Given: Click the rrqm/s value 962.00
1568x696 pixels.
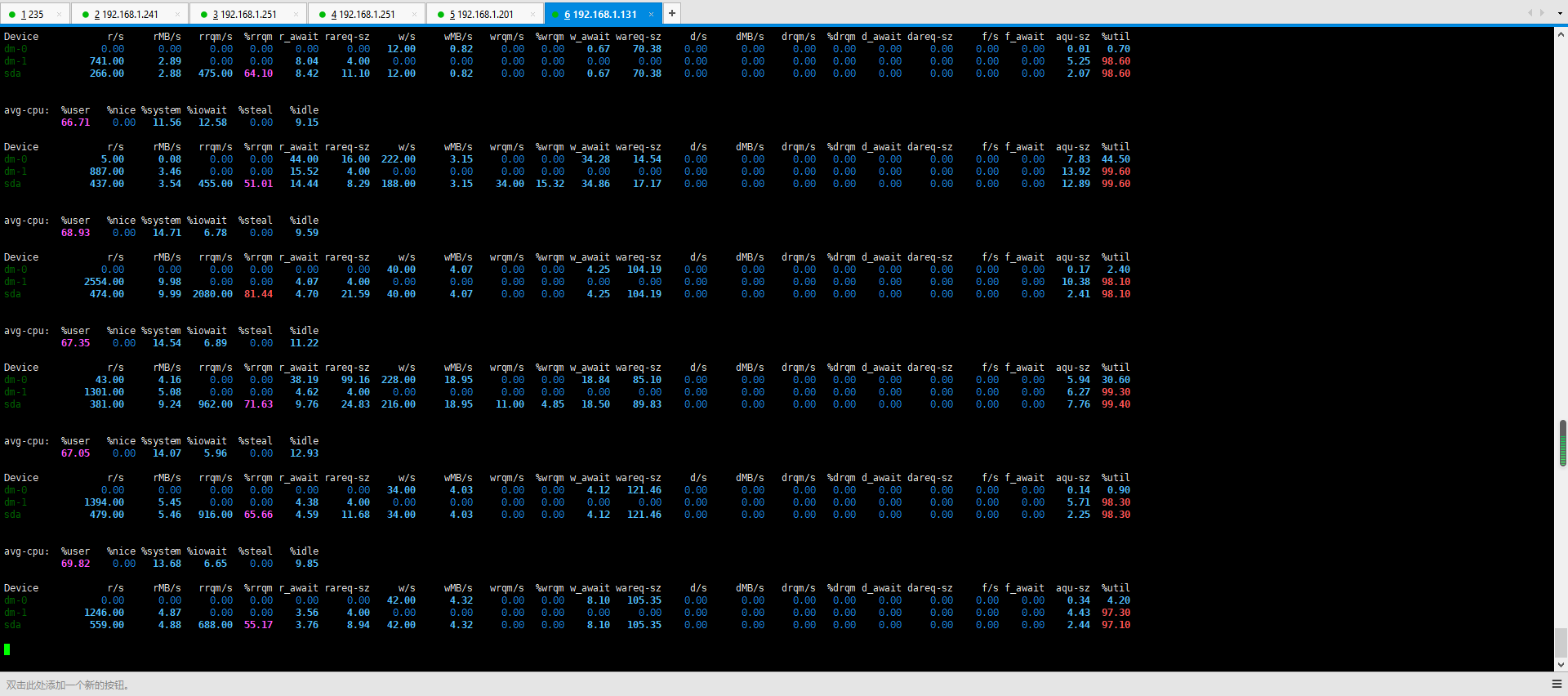Looking at the screenshot, I should 216,404.
